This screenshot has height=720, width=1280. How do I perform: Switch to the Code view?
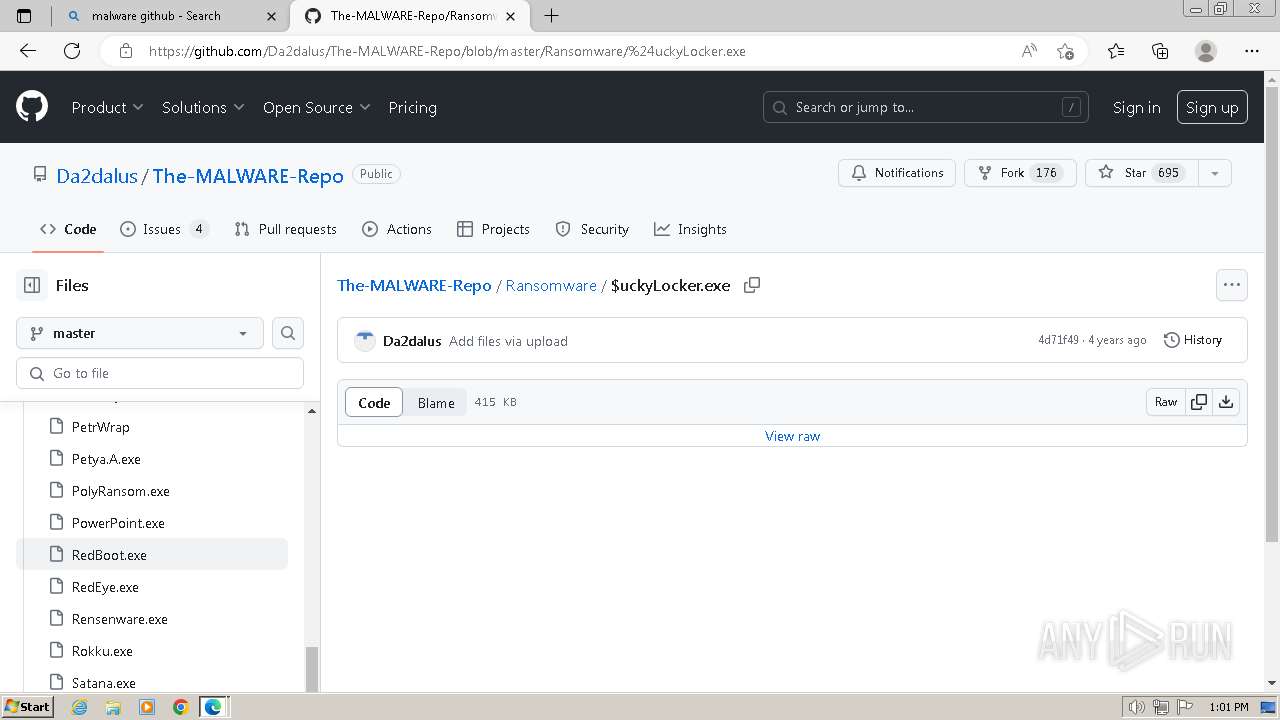pos(374,402)
